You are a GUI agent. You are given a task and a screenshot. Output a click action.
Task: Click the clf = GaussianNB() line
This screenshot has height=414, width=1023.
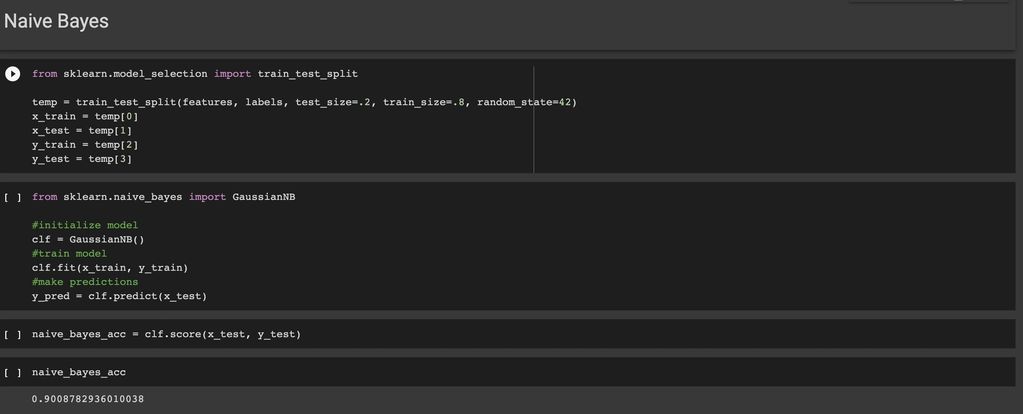pyautogui.click(x=88, y=239)
